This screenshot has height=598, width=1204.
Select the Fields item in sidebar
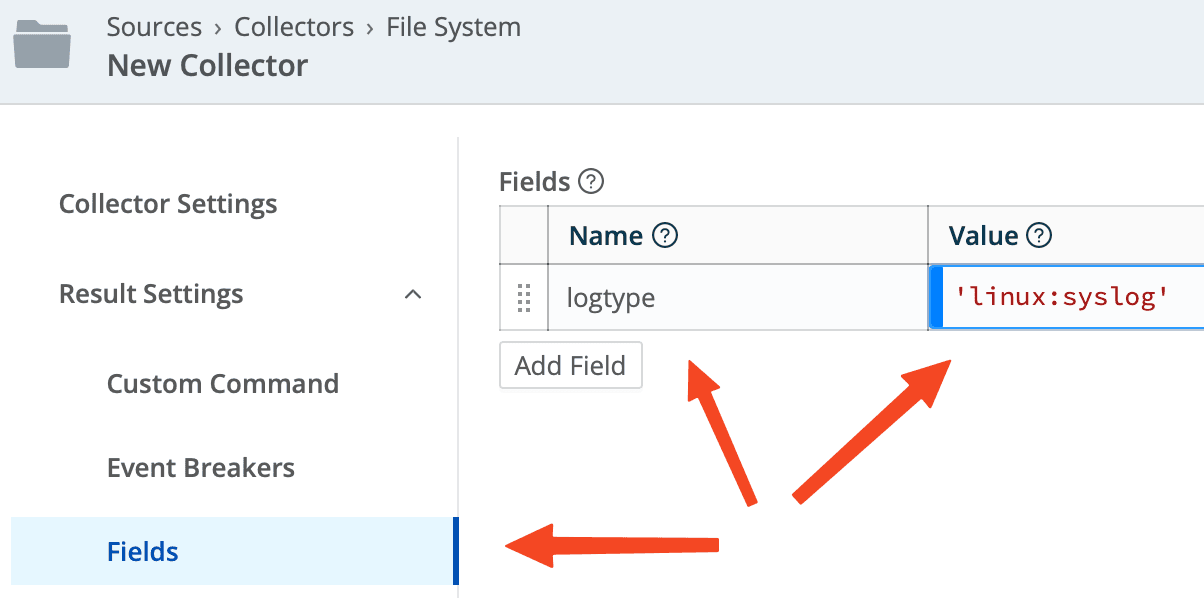point(143,551)
